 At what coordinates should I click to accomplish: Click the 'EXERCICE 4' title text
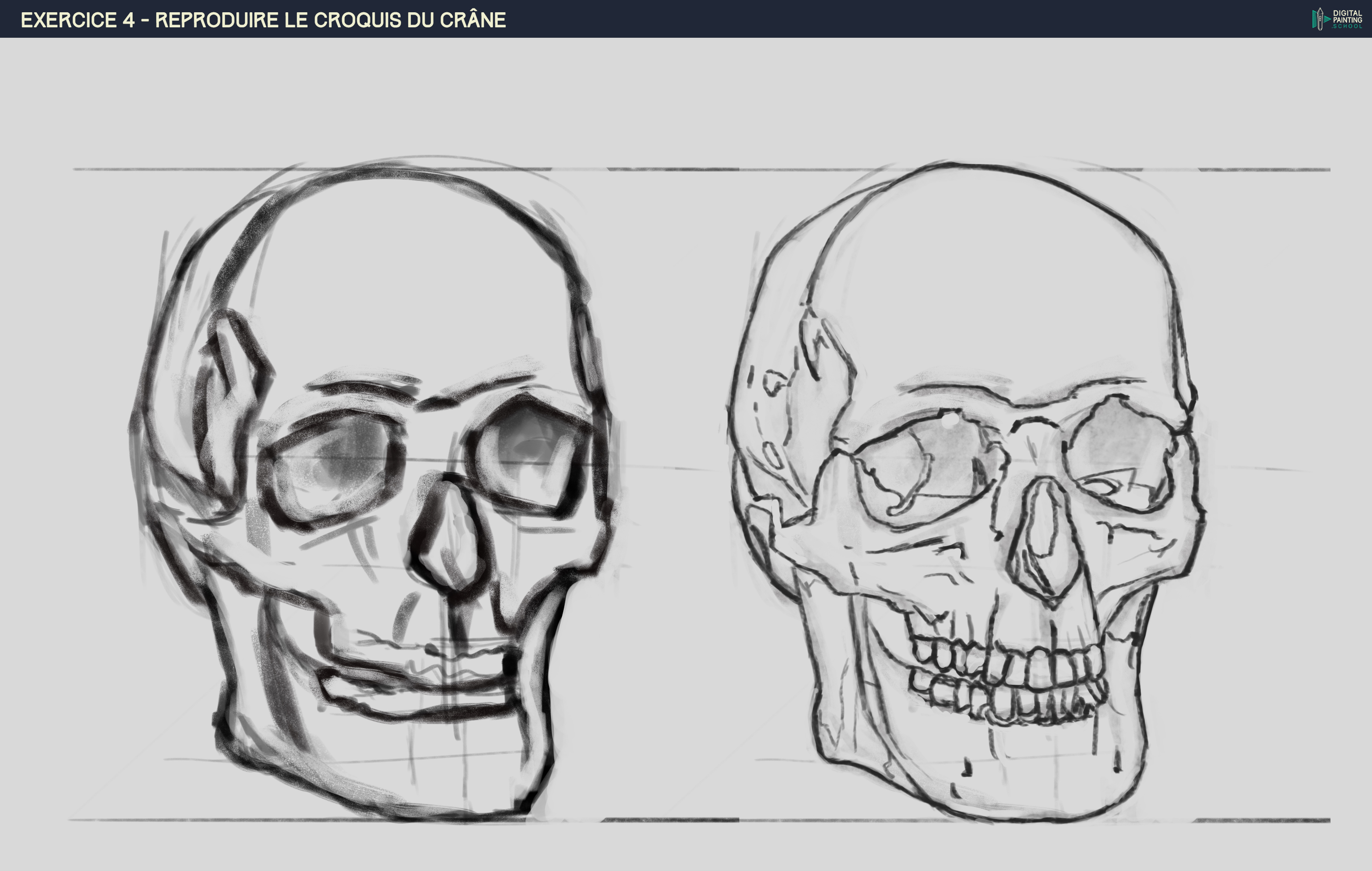point(77,20)
